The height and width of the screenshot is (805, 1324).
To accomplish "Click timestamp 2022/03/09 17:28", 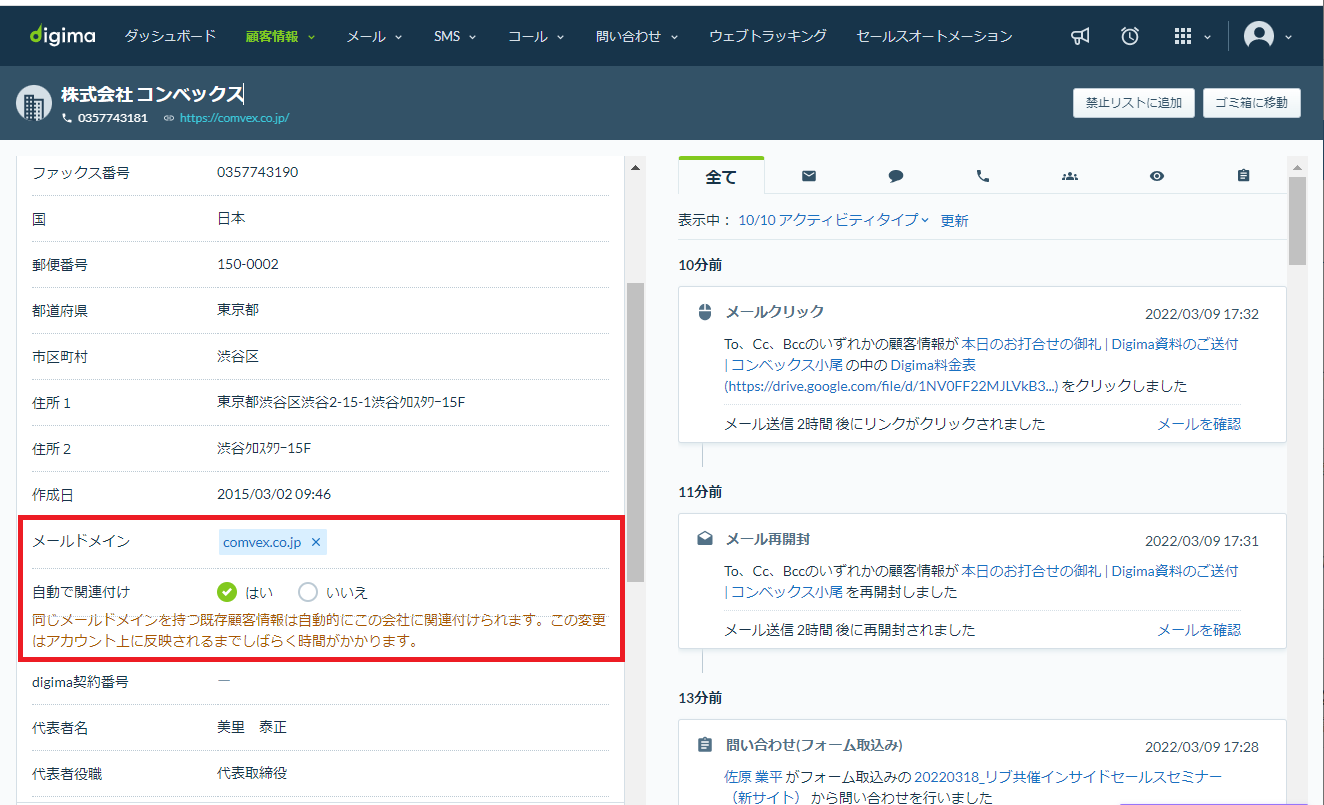I will point(1202,747).
